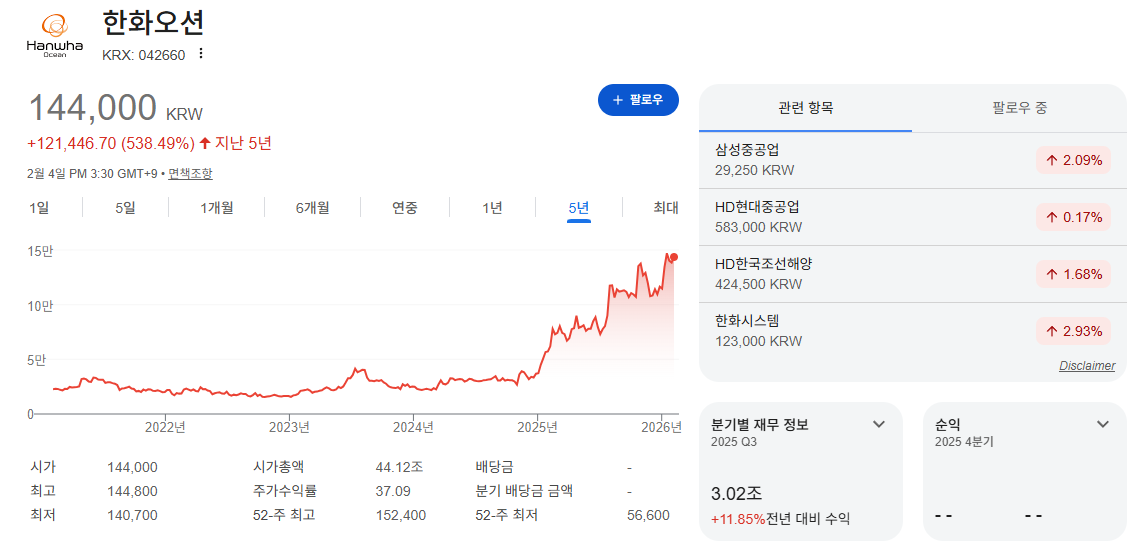Click the Hanwha Ocean logo
This screenshot has height=558, width=1148.
click(55, 35)
